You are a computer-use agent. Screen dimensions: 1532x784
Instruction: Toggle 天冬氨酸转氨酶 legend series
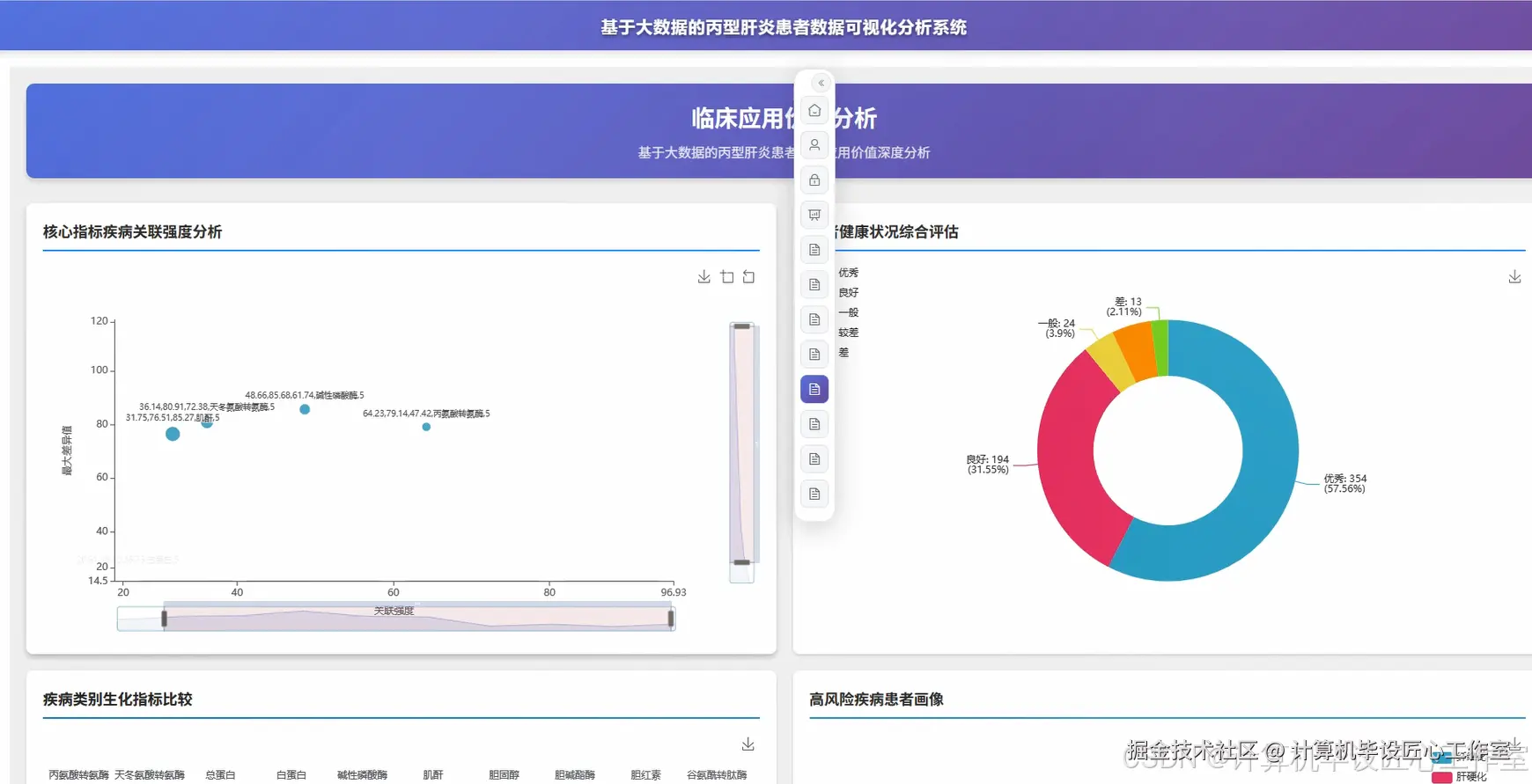pos(150,775)
